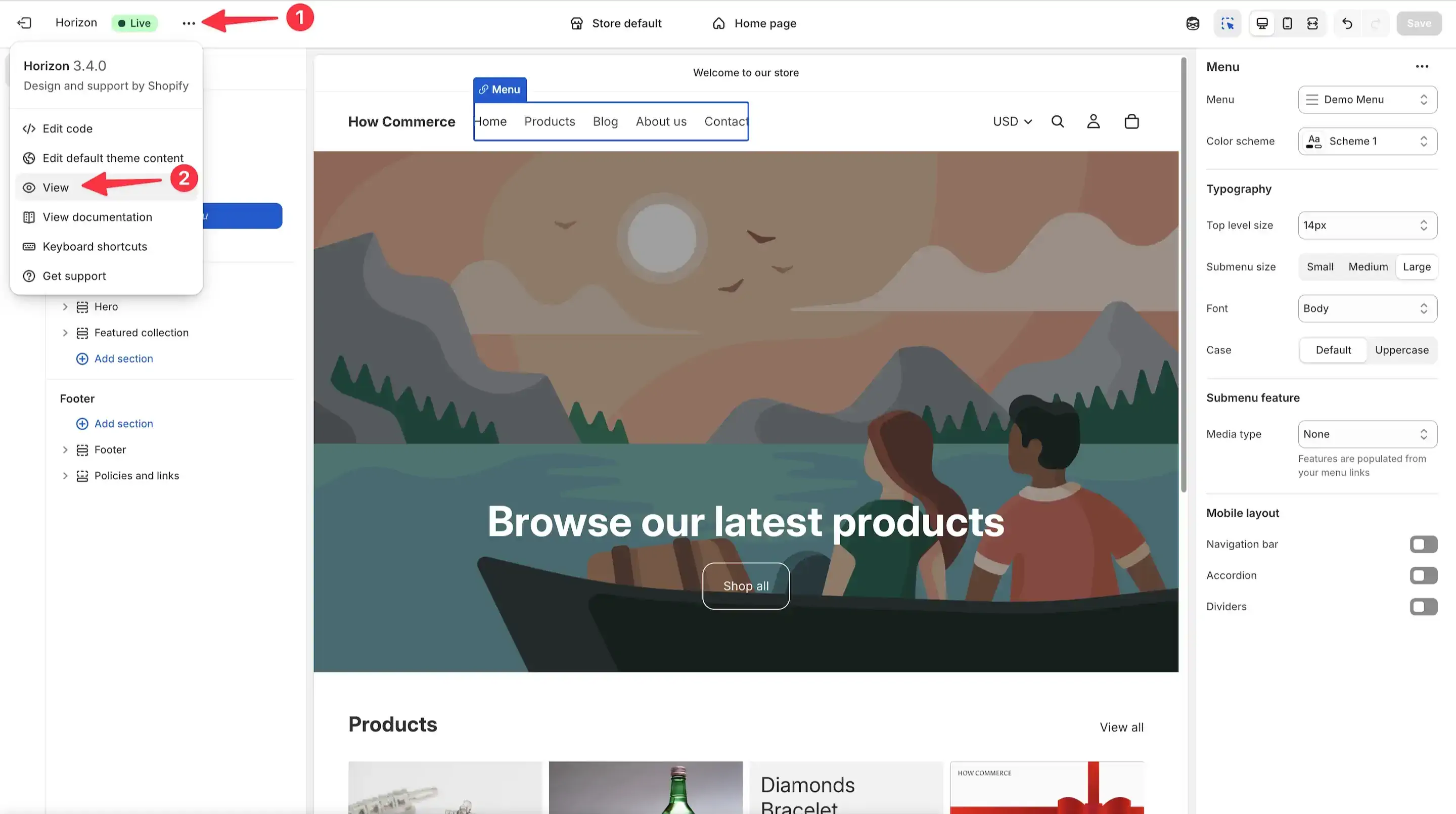Click the Edit code angle-brackets icon
The width and height of the screenshot is (1456, 814).
(x=29, y=129)
